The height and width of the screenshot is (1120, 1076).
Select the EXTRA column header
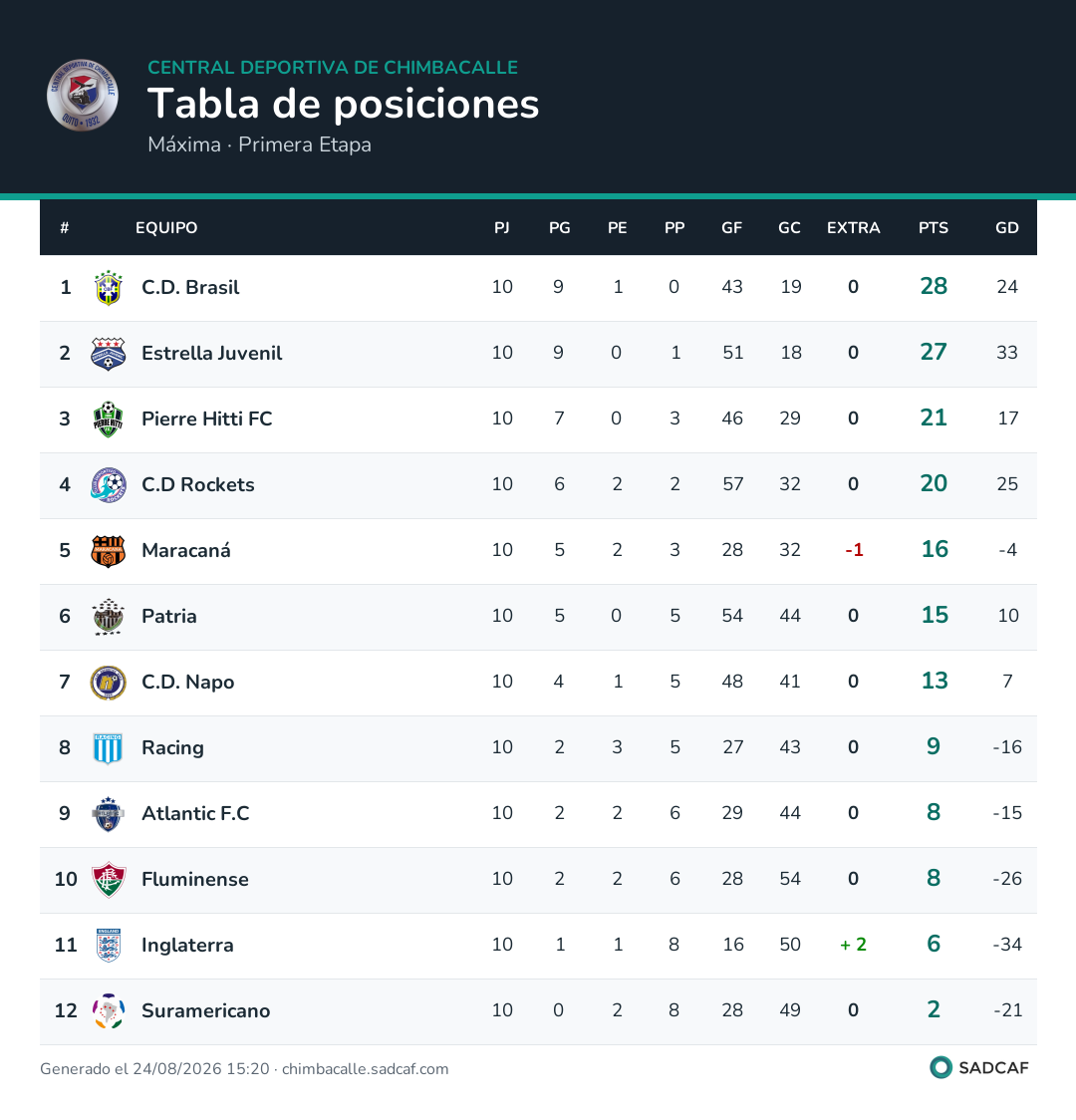coord(853,228)
